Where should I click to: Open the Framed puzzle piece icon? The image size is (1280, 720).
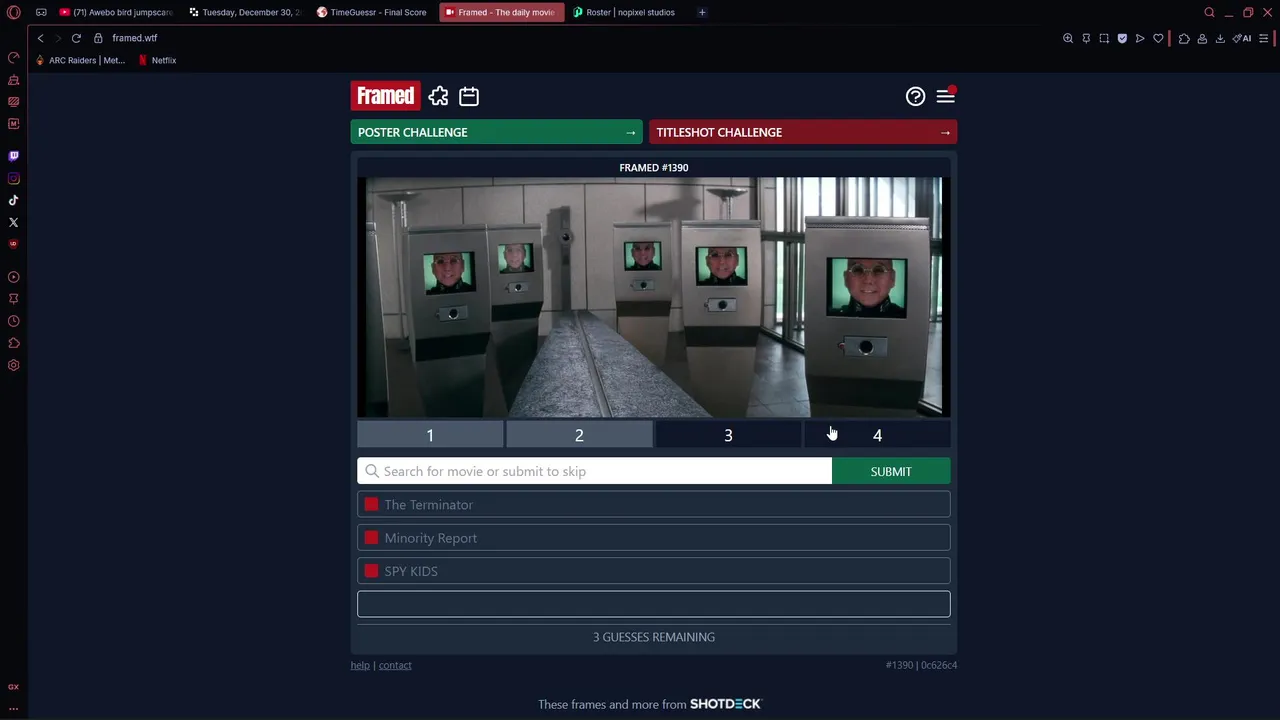coord(438,96)
